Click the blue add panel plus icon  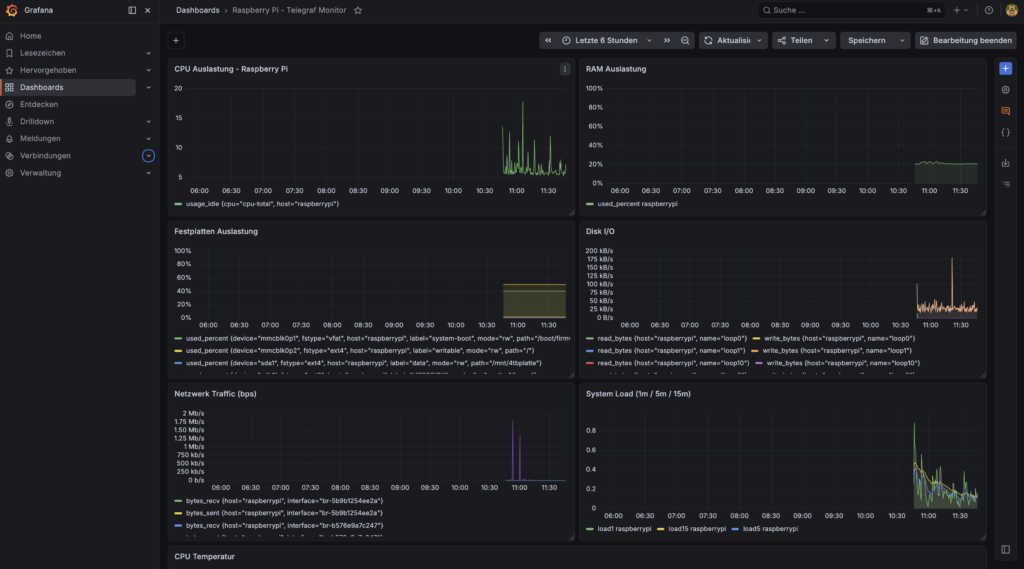pyautogui.click(x=1006, y=69)
